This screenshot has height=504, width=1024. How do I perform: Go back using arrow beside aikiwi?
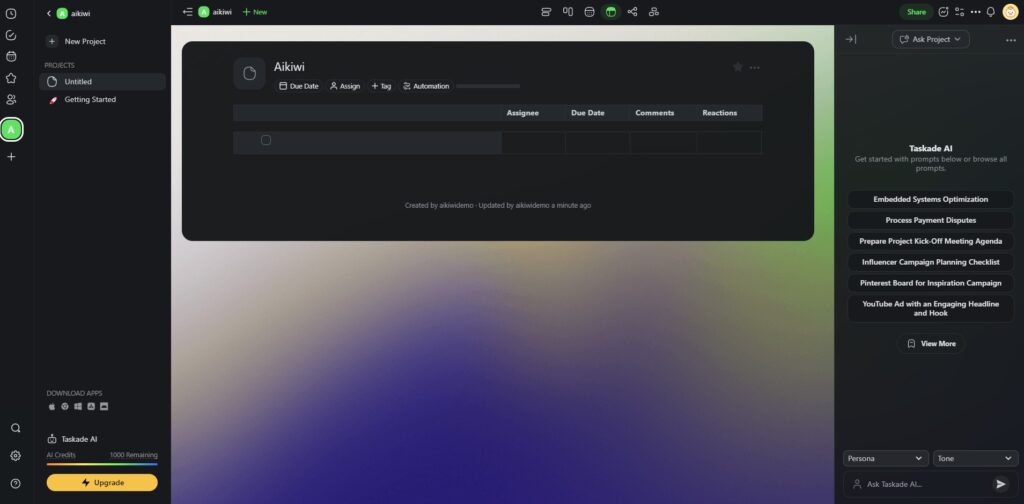coord(48,13)
